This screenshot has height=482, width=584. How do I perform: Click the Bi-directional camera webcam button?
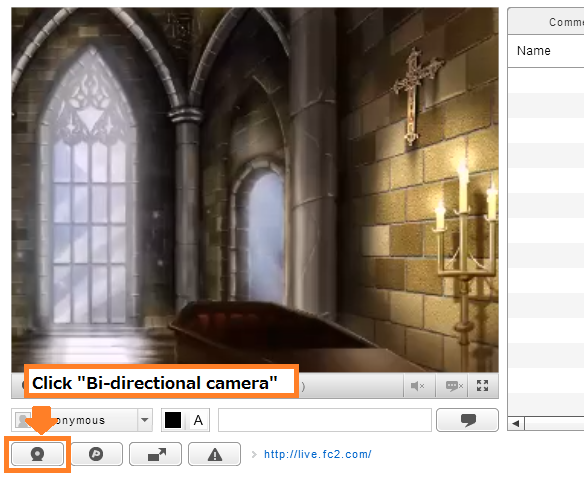(x=37, y=454)
